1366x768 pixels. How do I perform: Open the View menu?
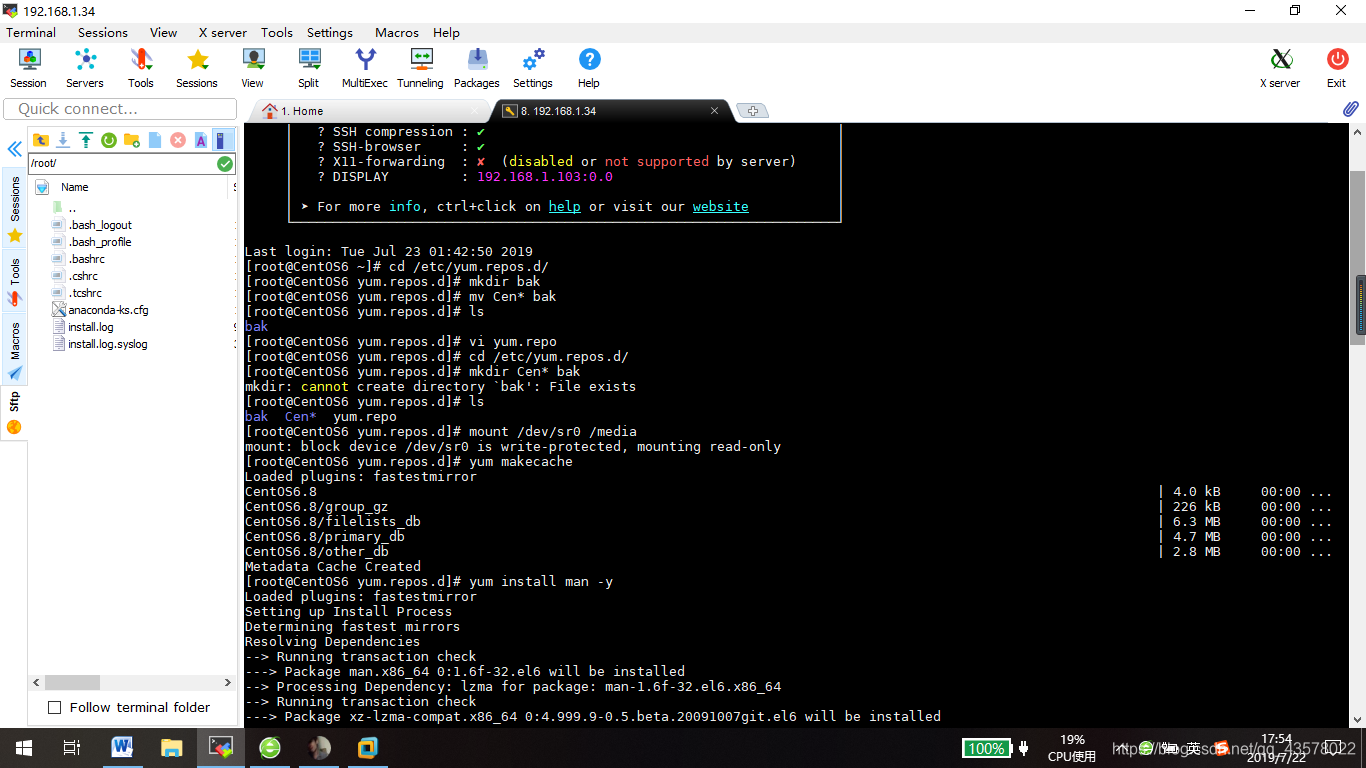coord(163,32)
